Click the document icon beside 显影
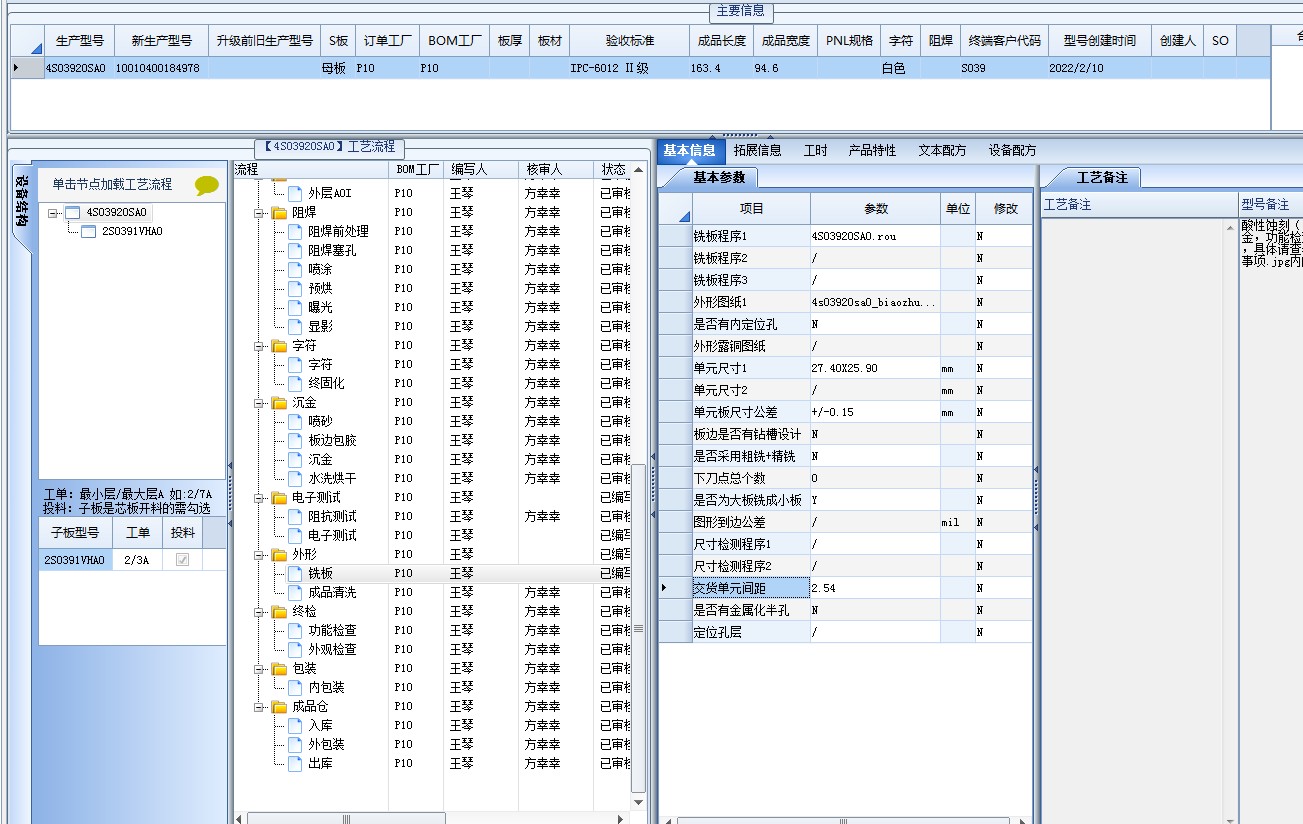 coord(295,326)
